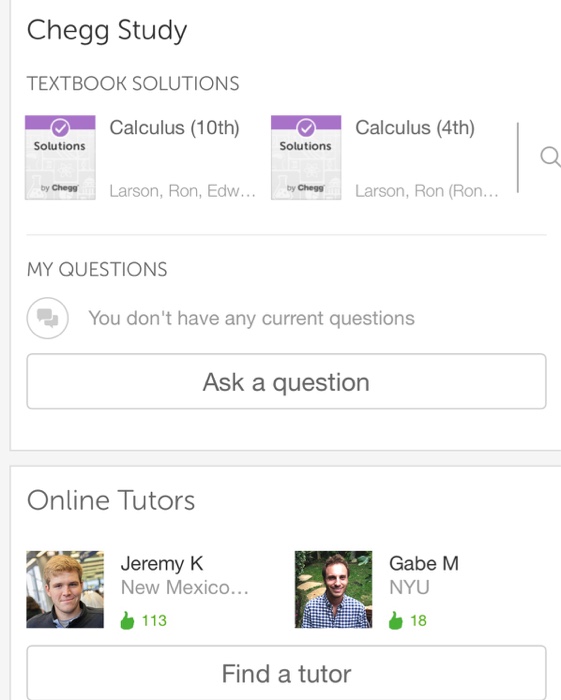Open tutor name Gabe M

coord(424,564)
